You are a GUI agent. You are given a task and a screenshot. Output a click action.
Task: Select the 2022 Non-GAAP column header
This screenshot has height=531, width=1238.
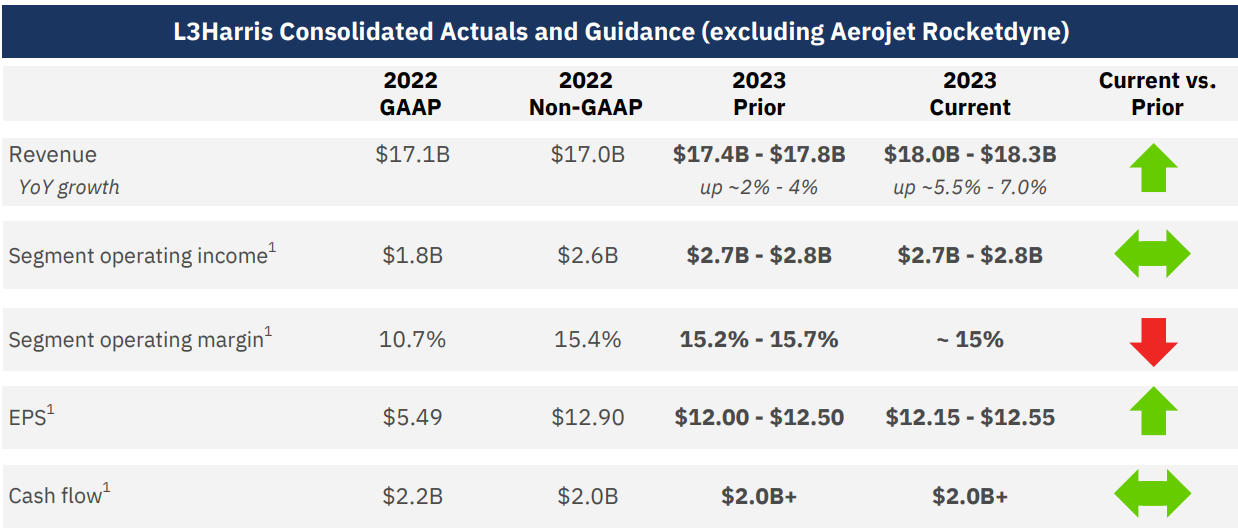(x=586, y=94)
